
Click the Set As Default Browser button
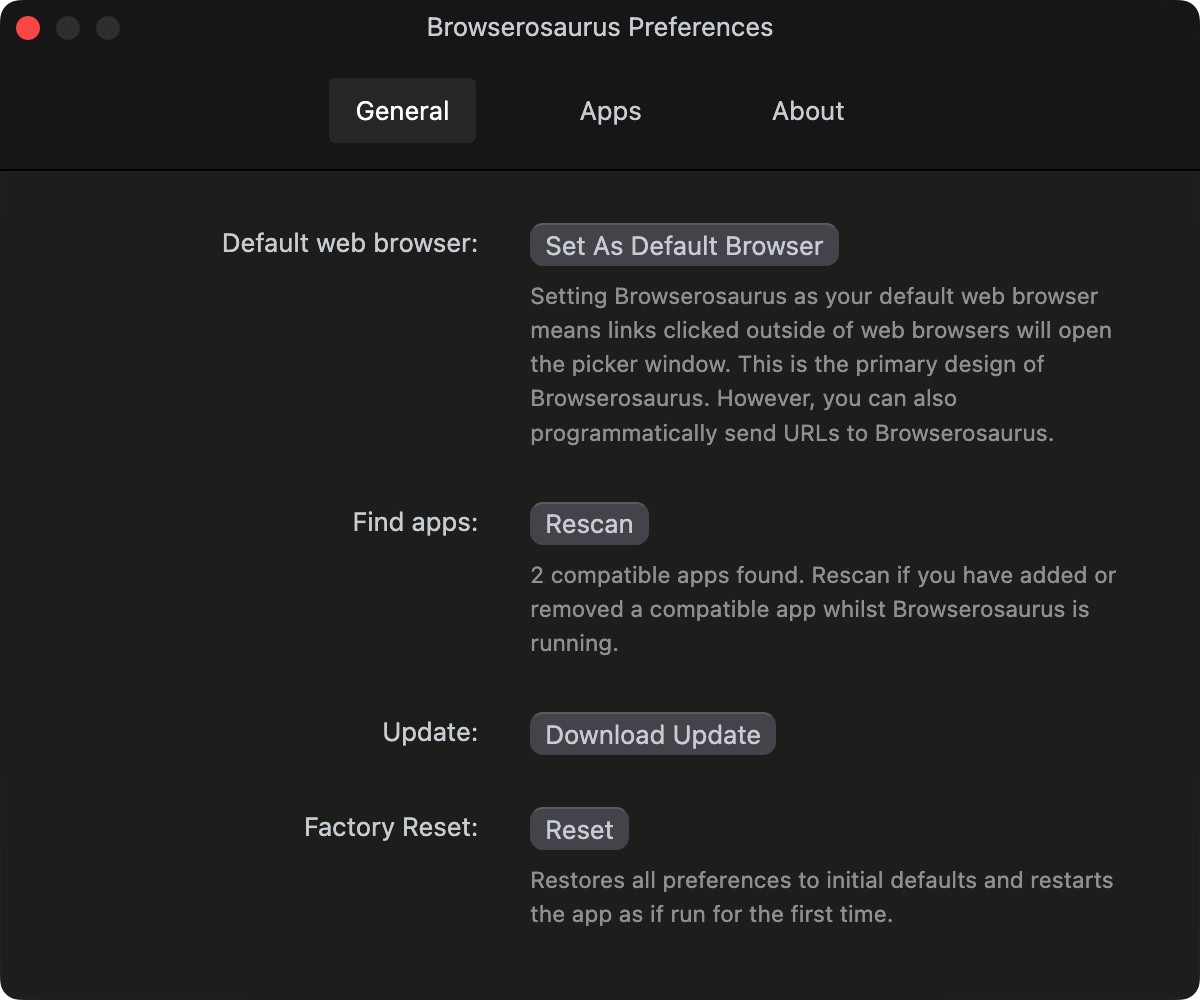click(x=683, y=245)
